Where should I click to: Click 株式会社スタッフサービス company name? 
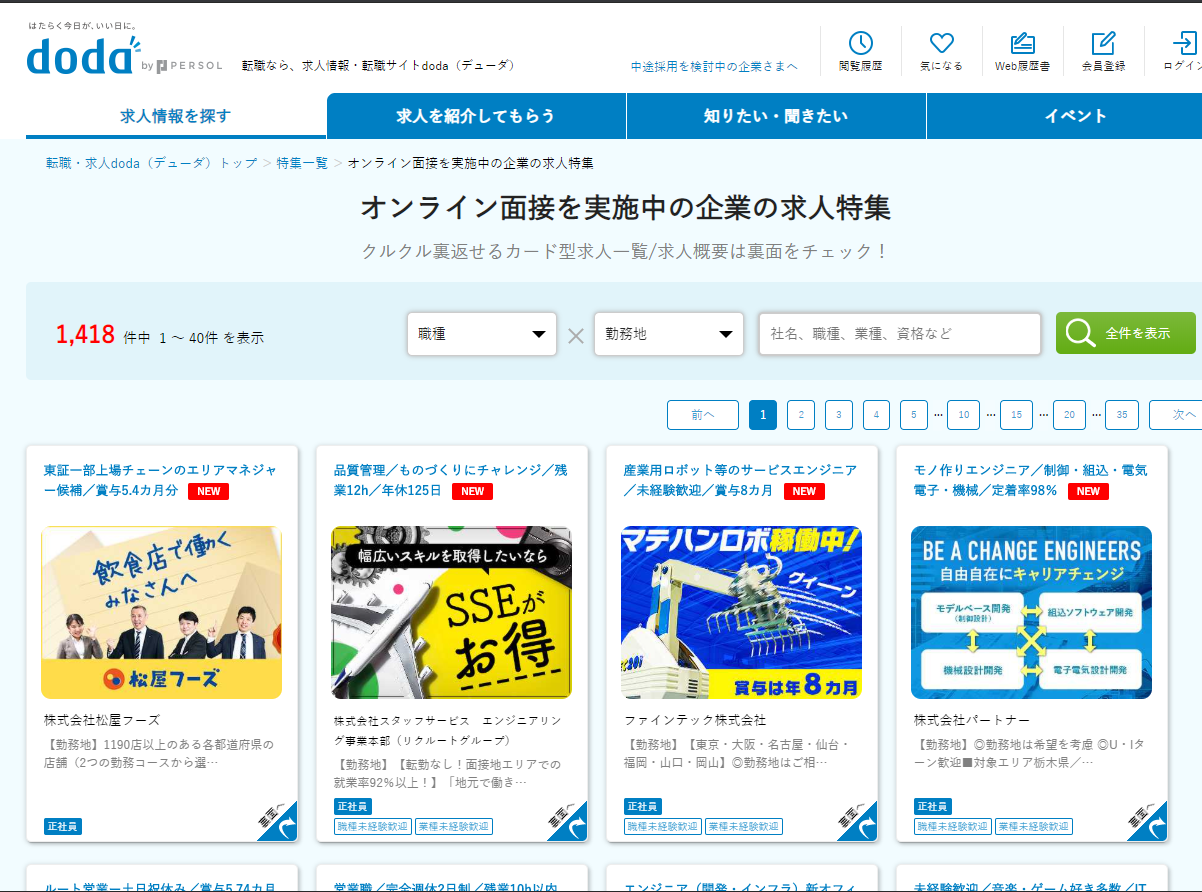[448, 730]
